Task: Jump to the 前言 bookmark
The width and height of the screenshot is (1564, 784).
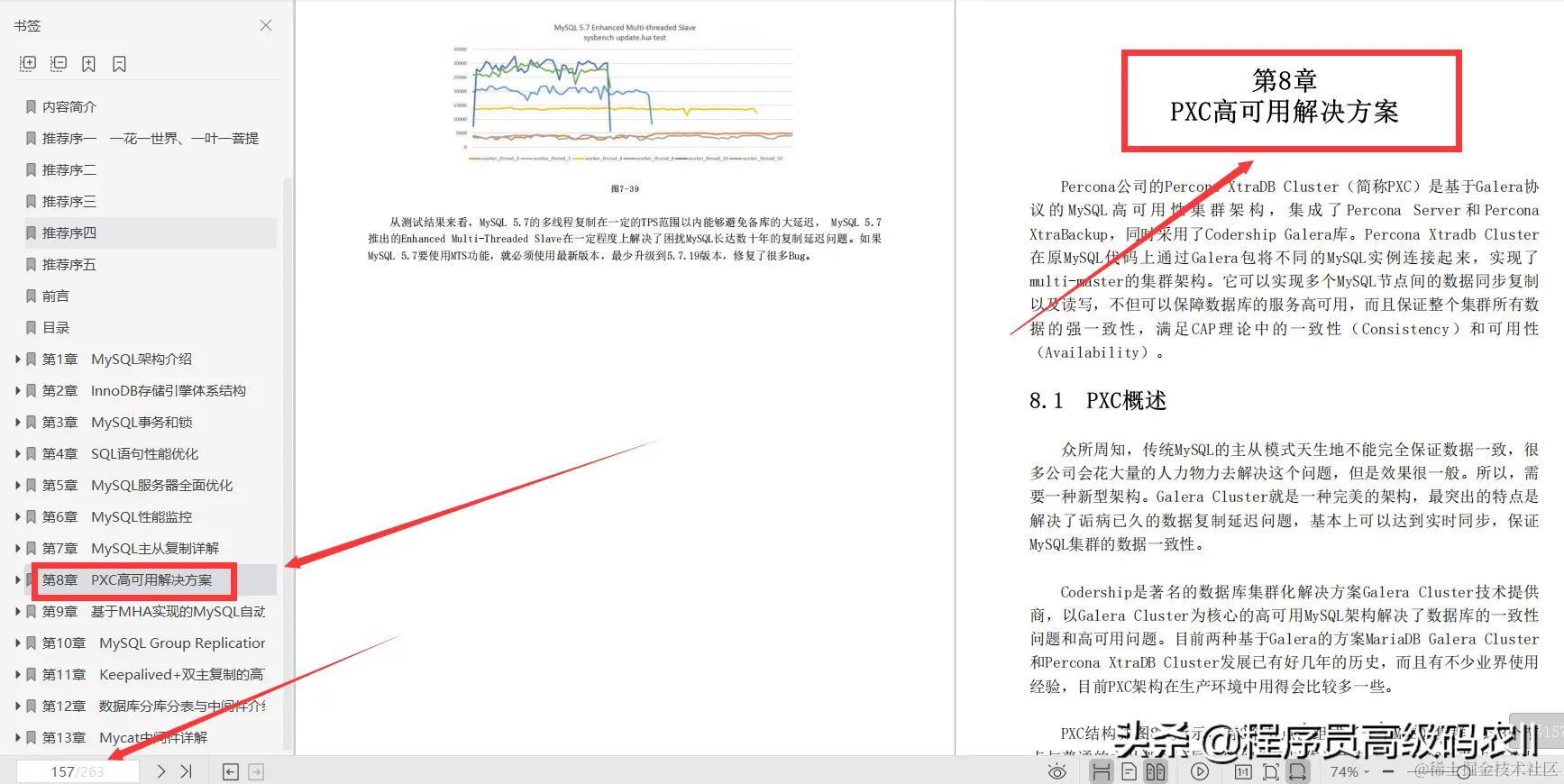Action: pyautogui.click(x=56, y=296)
